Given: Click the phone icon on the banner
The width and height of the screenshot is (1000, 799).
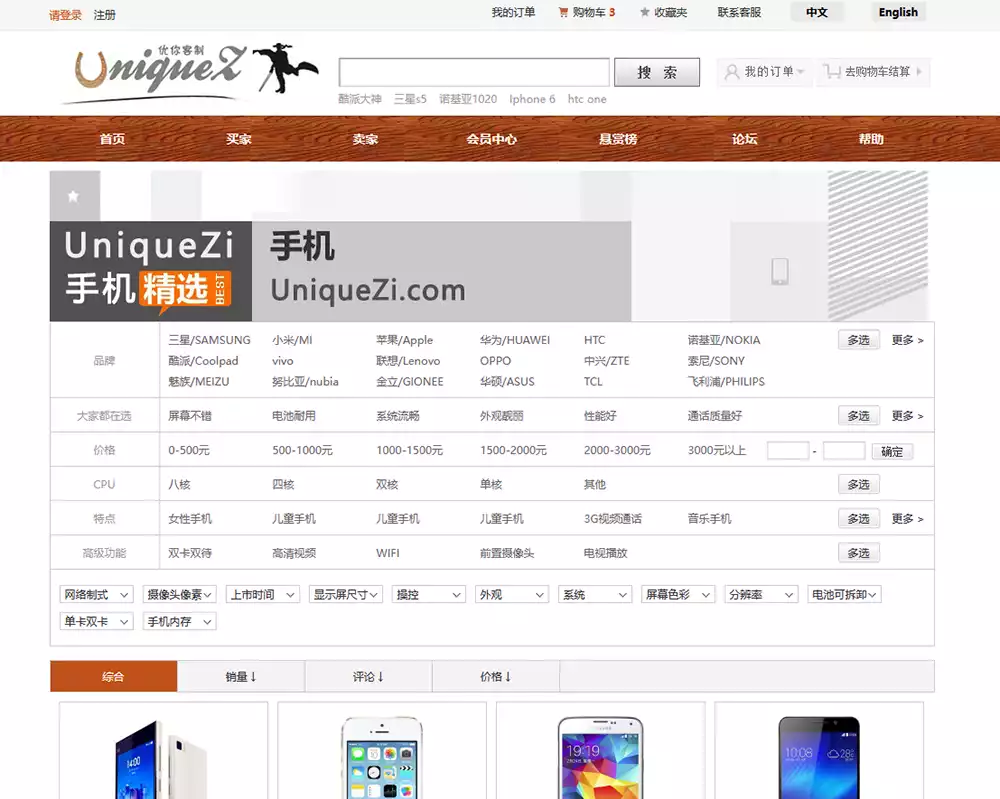Looking at the screenshot, I should (779, 271).
